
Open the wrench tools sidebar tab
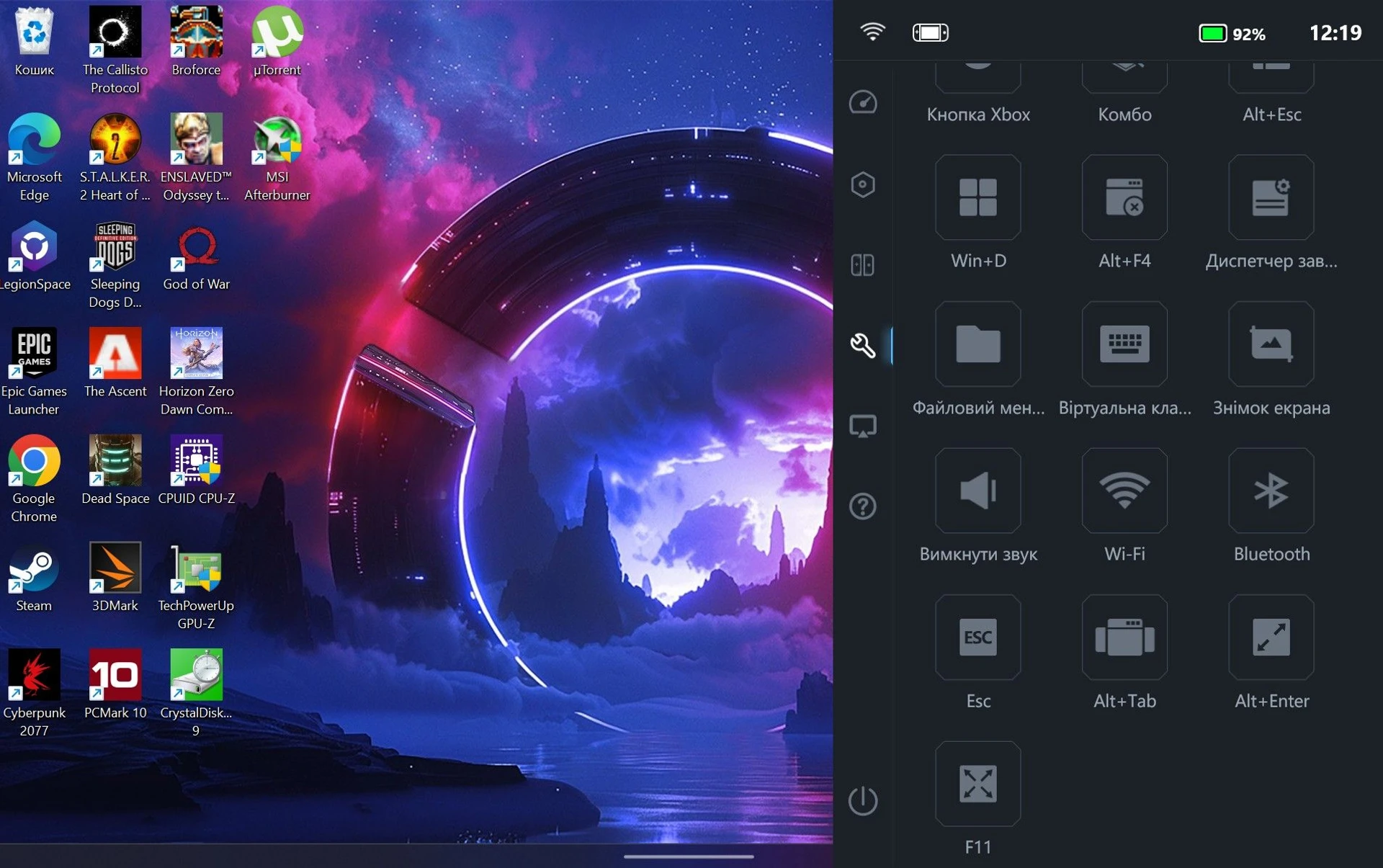[x=862, y=346]
